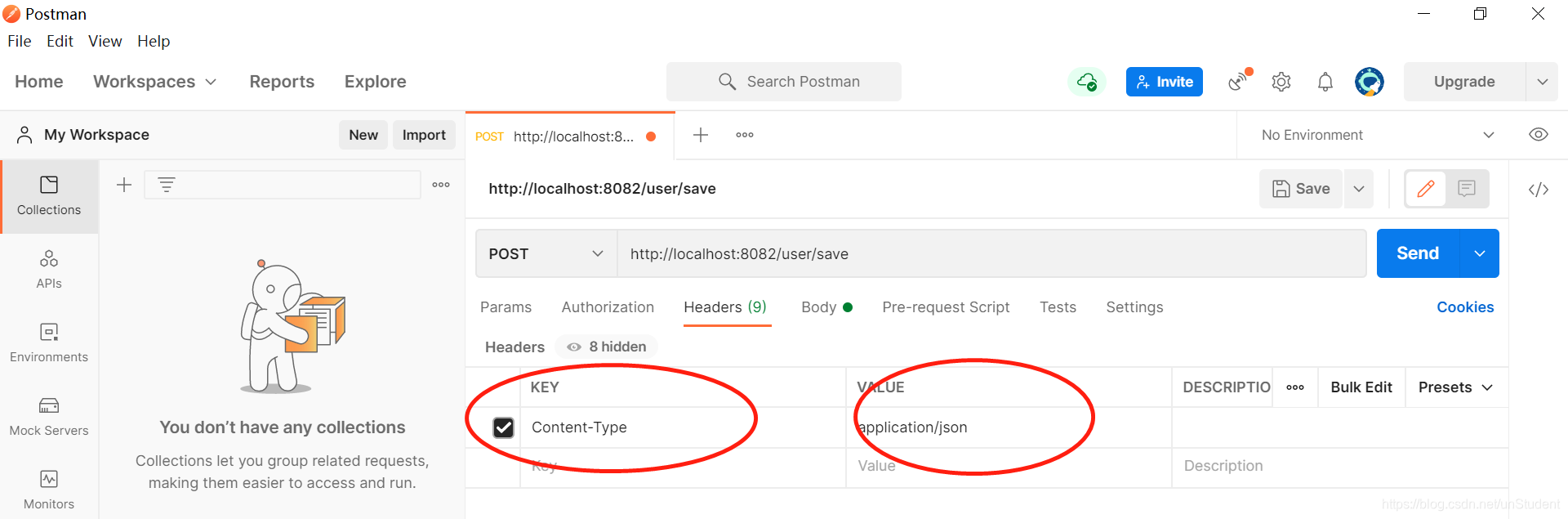Switch to the Body tab
This screenshot has width=1568, height=519.
click(x=826, y=307)
